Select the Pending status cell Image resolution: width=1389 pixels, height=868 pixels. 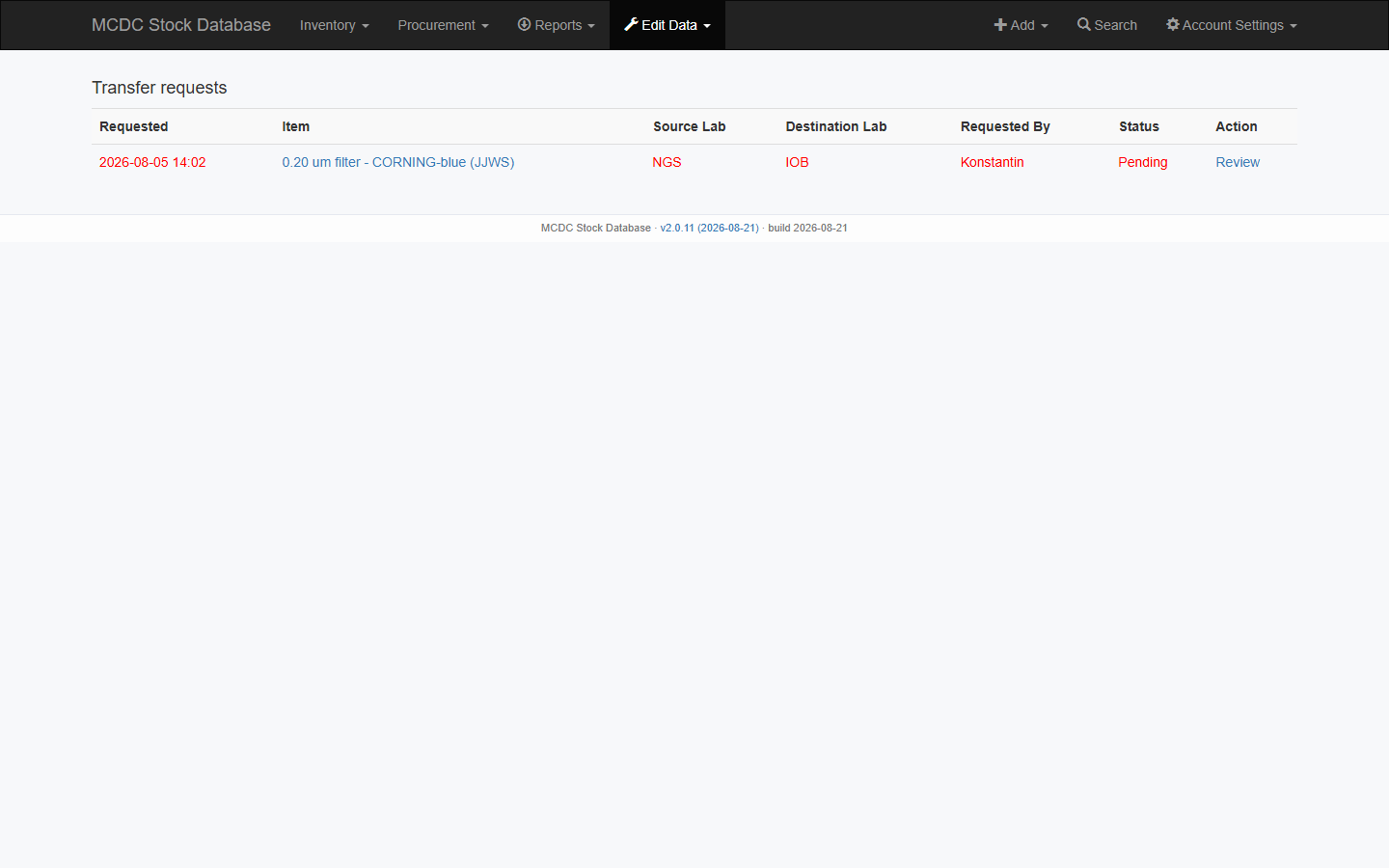tap(1143, 162)
